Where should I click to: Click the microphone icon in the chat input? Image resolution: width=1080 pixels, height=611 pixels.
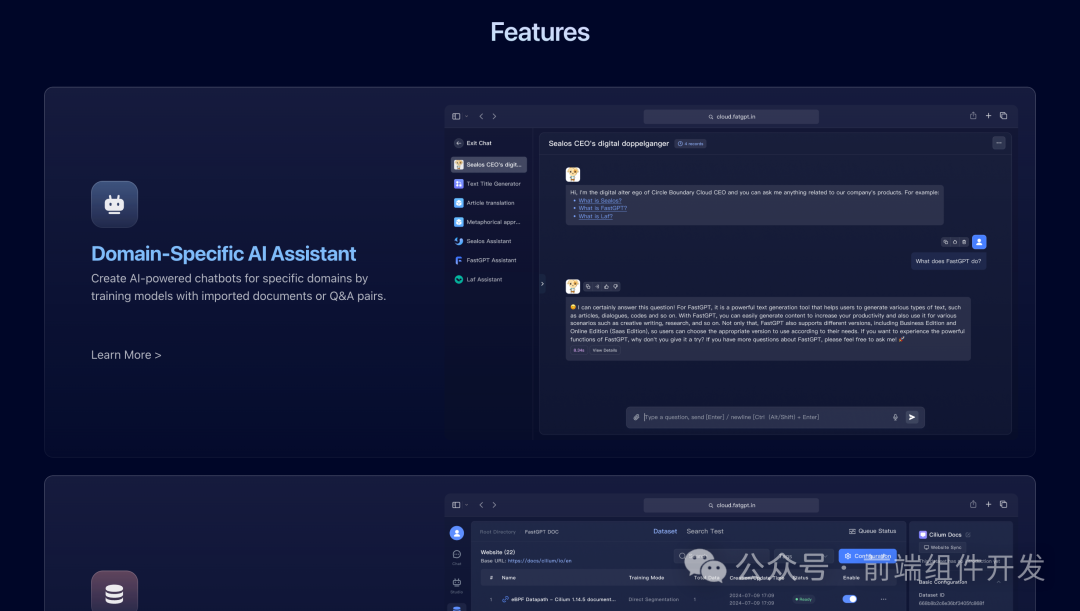(x=895, y=417)
